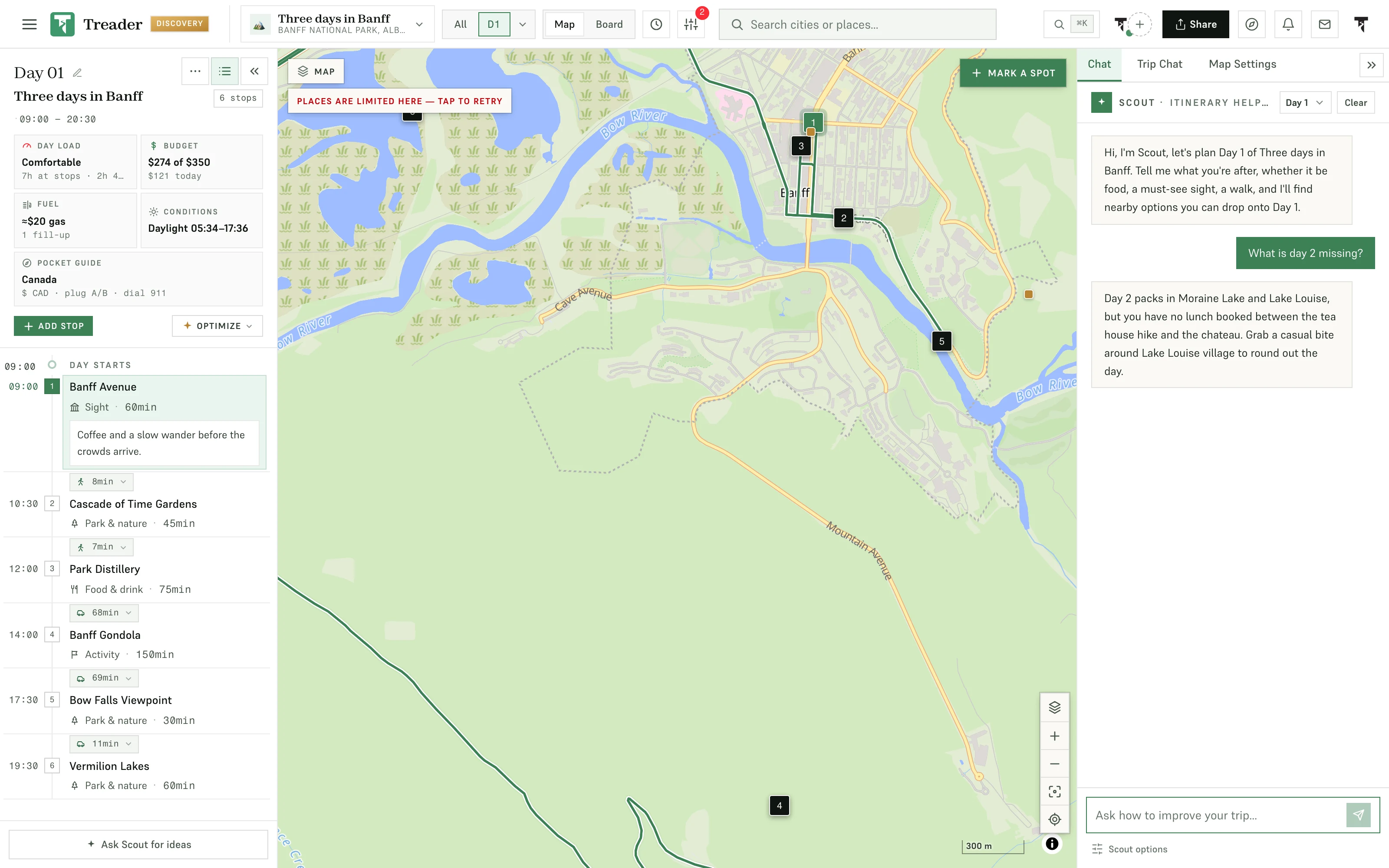The width and height of the screenshot is (1389, 868).
Task: Switch to the Trip Chat tab
Action: point(1159,64)
